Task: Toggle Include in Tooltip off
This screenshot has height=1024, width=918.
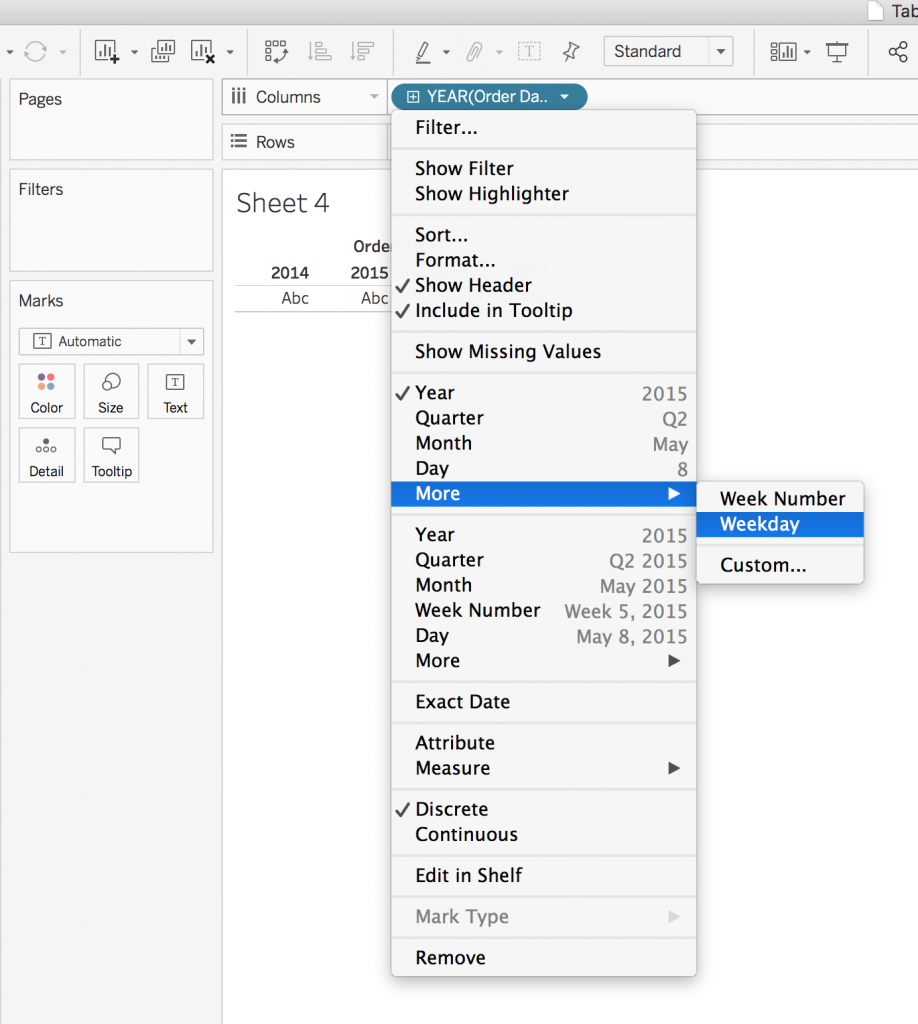Action: pos(493,310)
